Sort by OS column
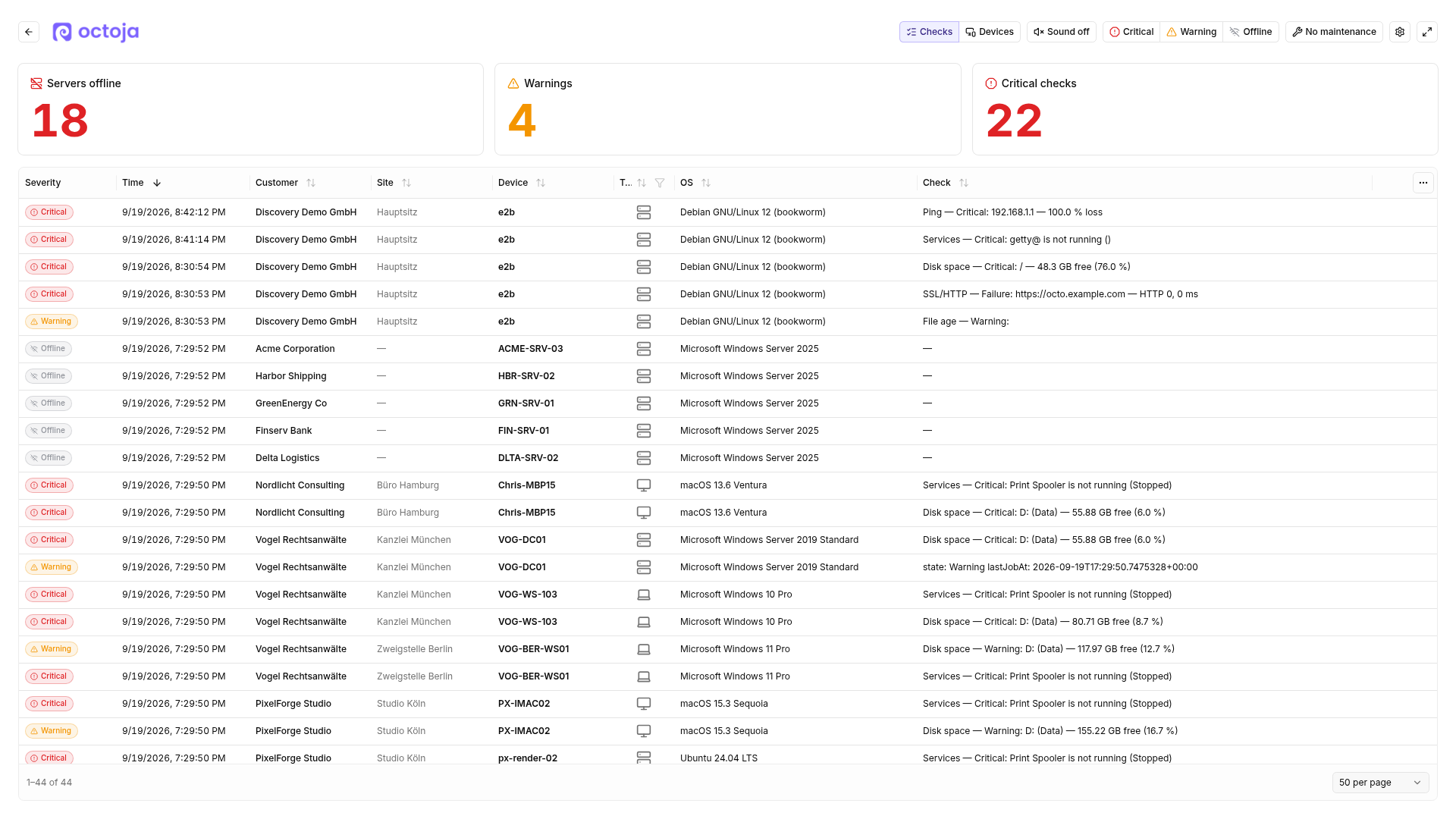1456x819 pixels. 706,183
